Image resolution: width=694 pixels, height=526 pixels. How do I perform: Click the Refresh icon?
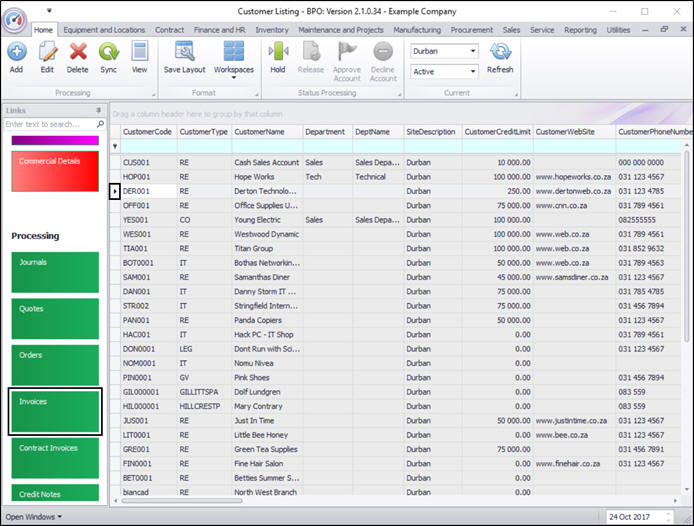coord(500,51)
